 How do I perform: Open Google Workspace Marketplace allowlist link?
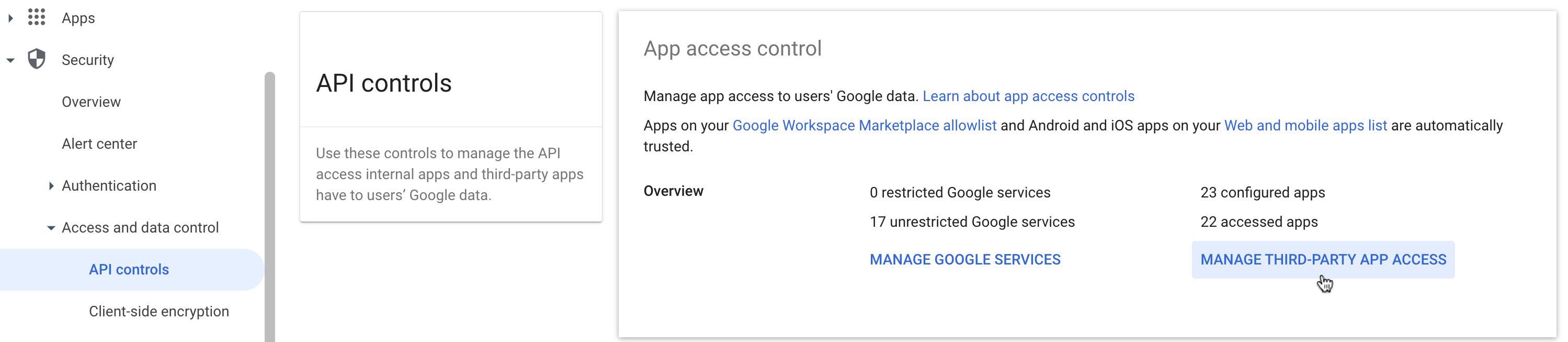[863, 126]
